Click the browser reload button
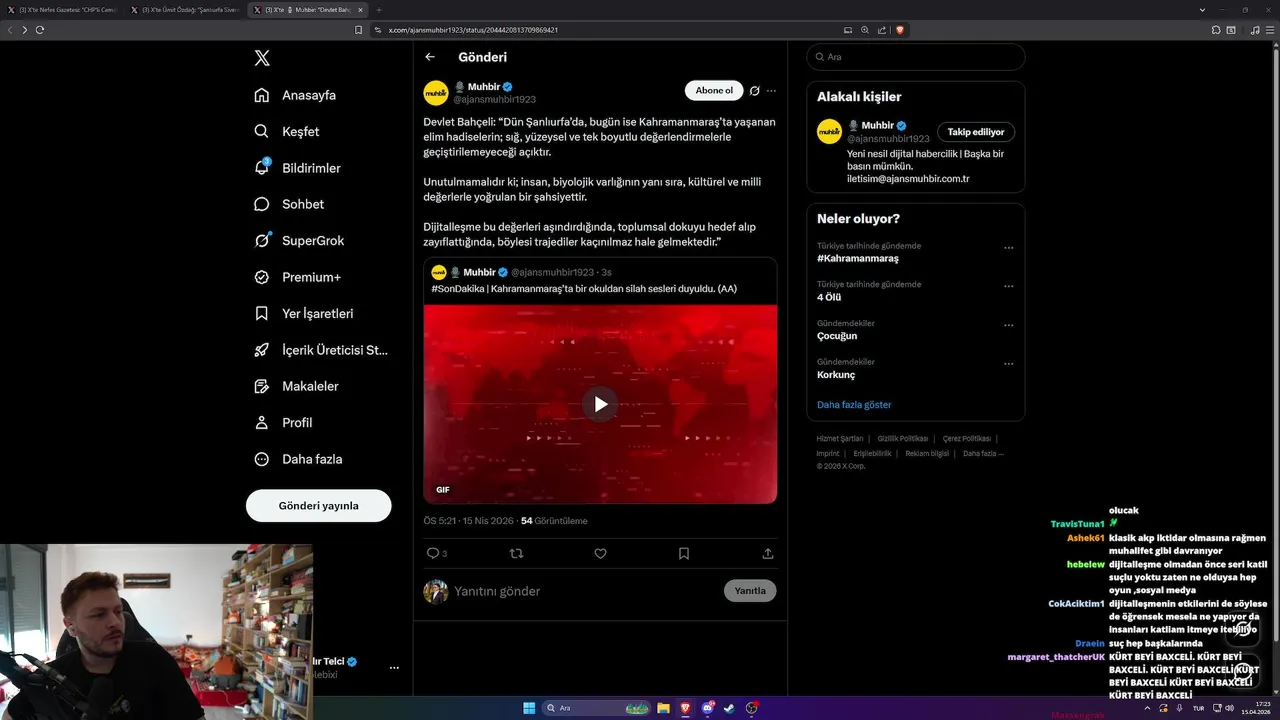The height and width of the screenshot is (720, 1280). [x=40, y=30]
